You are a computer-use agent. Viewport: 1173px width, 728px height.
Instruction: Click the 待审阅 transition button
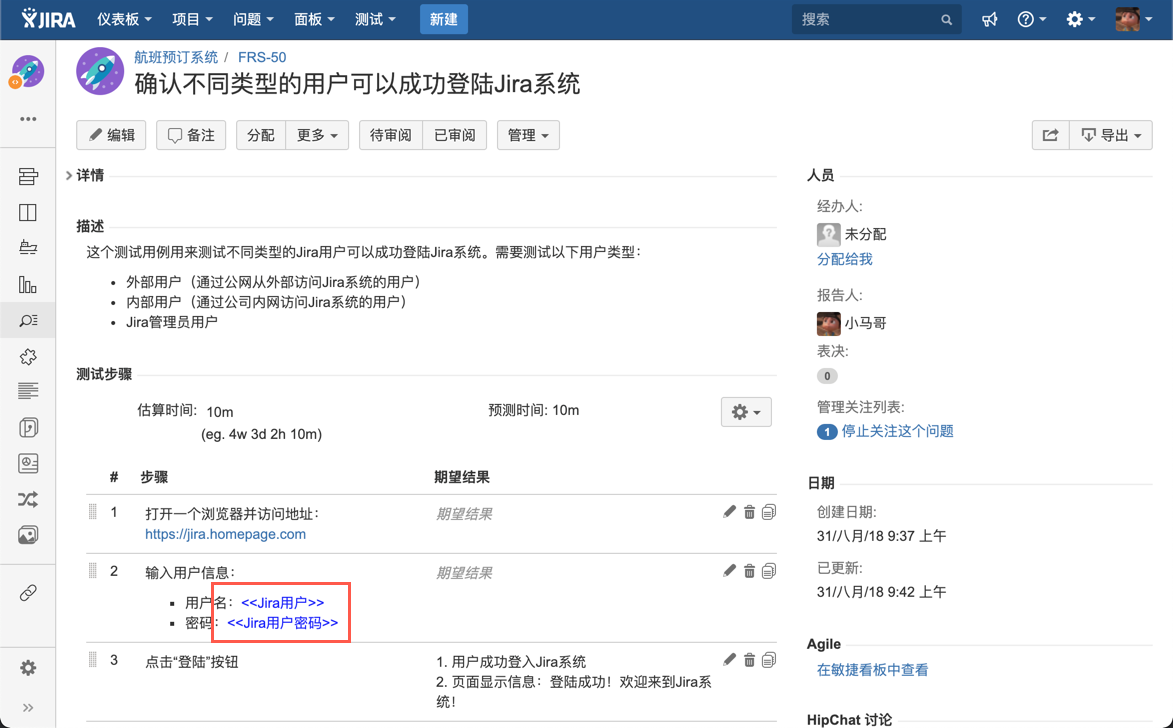pos(391,135)
